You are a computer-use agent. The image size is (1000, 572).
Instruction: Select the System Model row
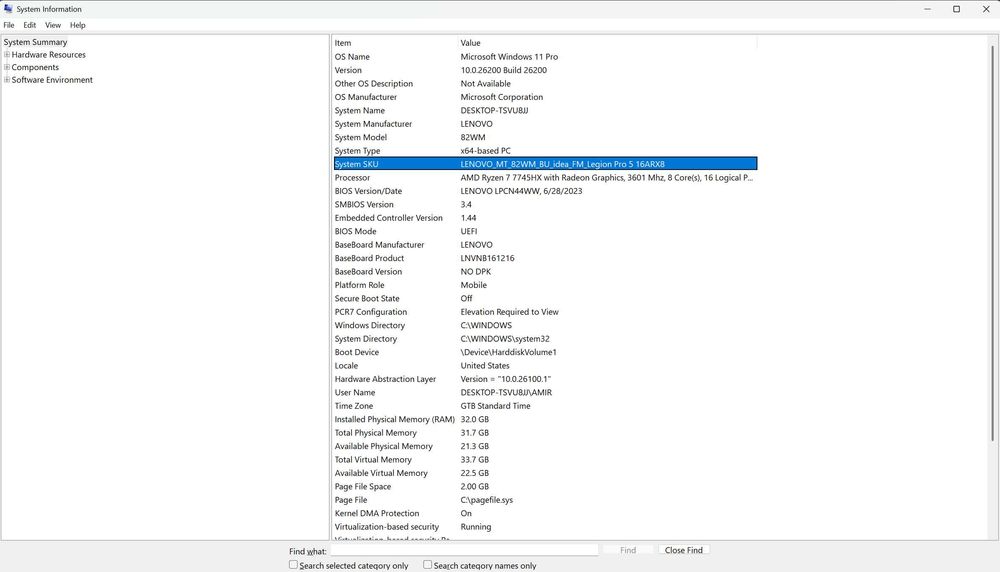[x=545, y=137]
